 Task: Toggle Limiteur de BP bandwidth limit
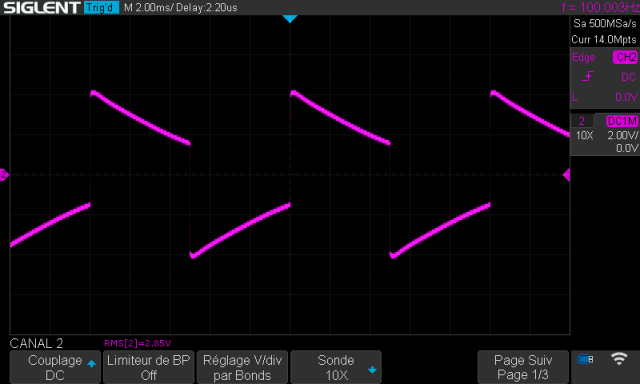click(x=149, y=367)
